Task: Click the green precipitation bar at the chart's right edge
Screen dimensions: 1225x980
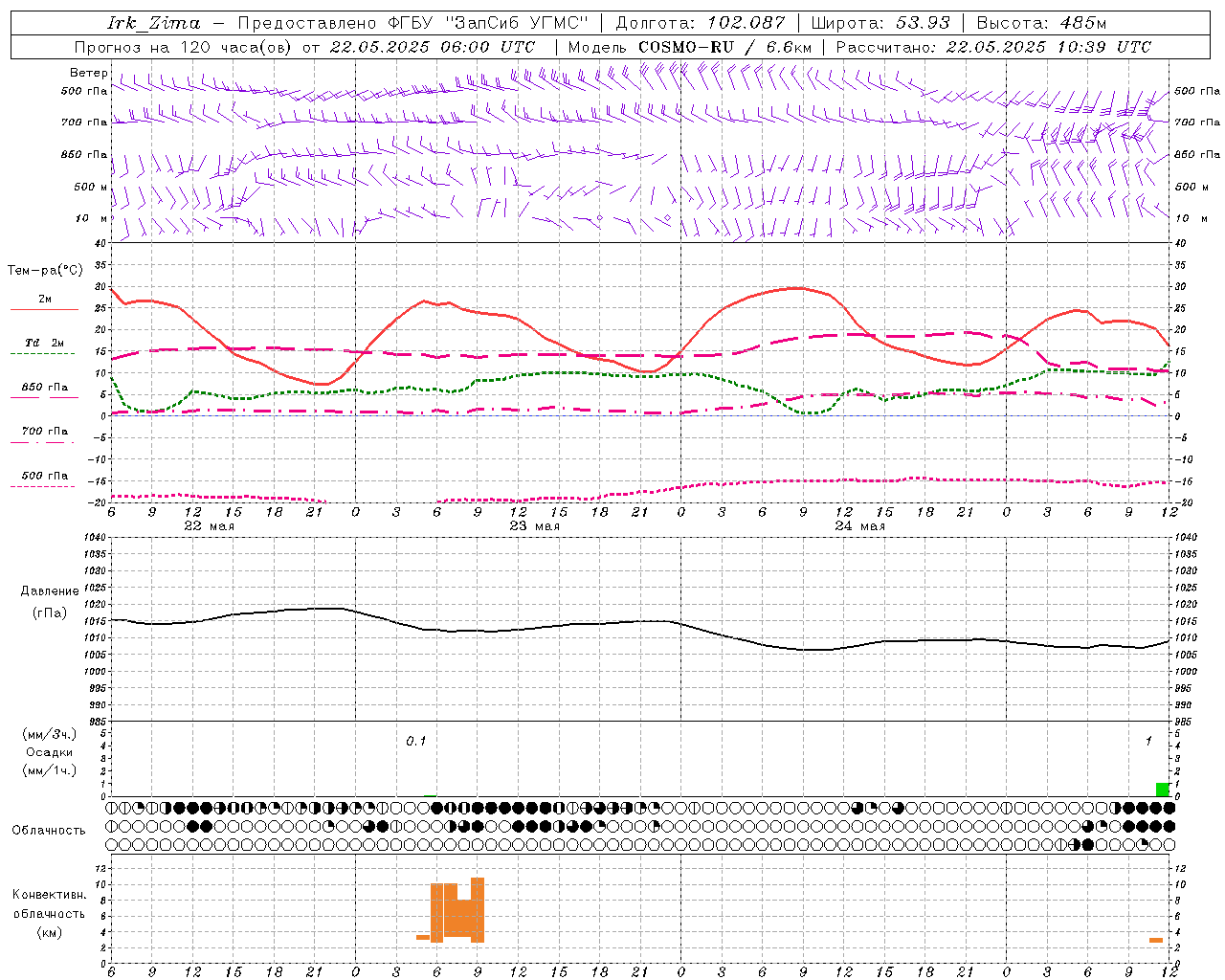Action: coord(1162,790)
